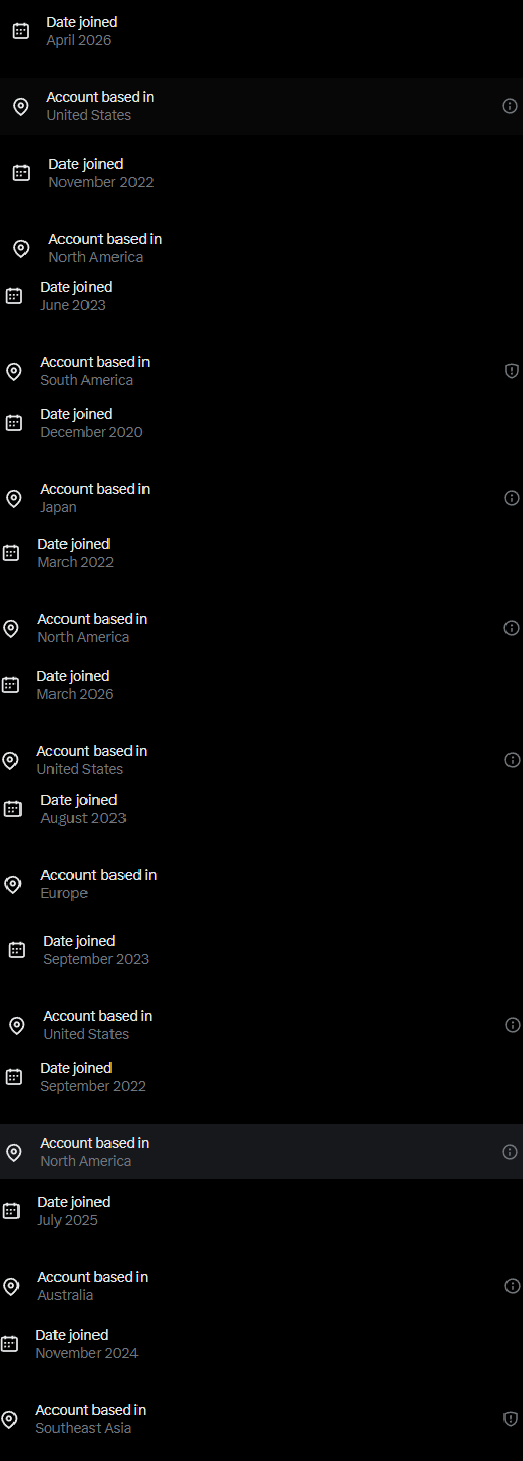Click the Date joined August 2023 text
The height and width of the screenshot is (1461, 523).
point(83,809)
